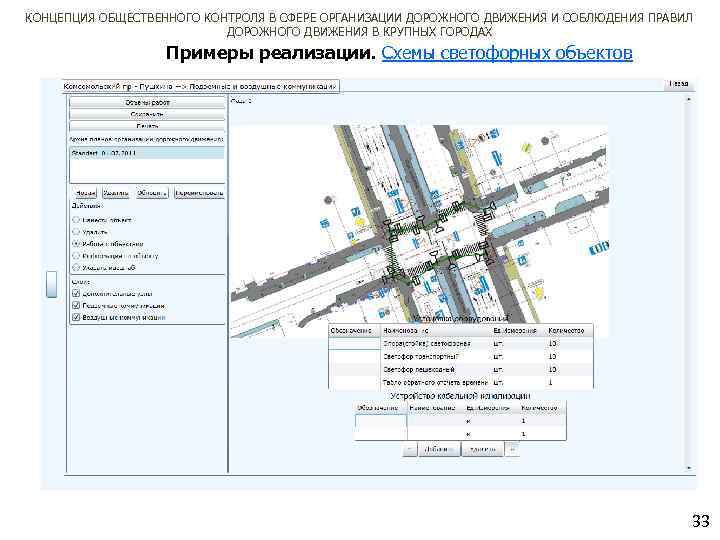Choose the Удалить action radio option

(76, 232)
